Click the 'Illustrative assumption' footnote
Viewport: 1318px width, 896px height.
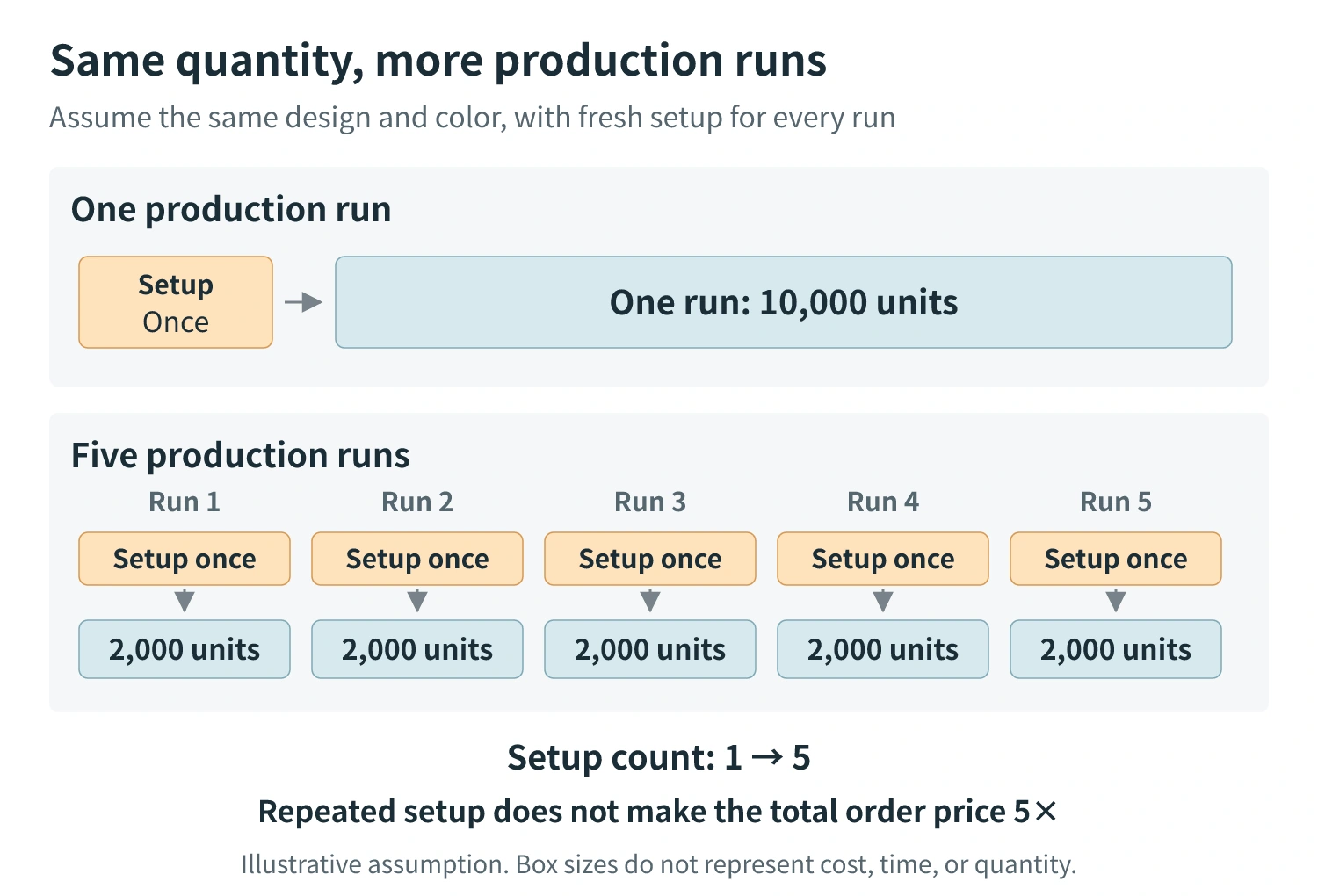click(x=659, y=865)
